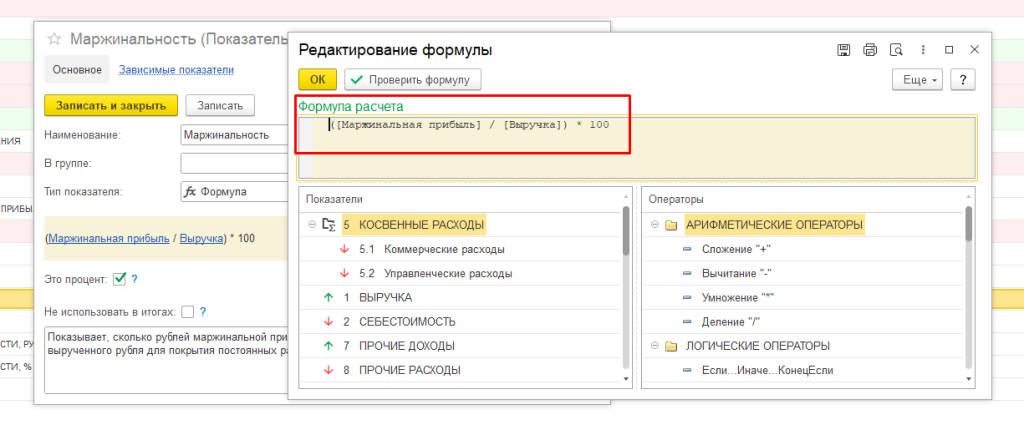Add Маржинальность to favorites with the star
1024x425 pixels.
point(54,39)
